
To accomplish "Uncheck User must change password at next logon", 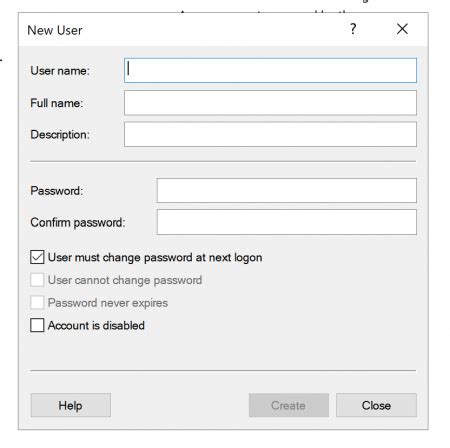I will (x=37, y=257).
